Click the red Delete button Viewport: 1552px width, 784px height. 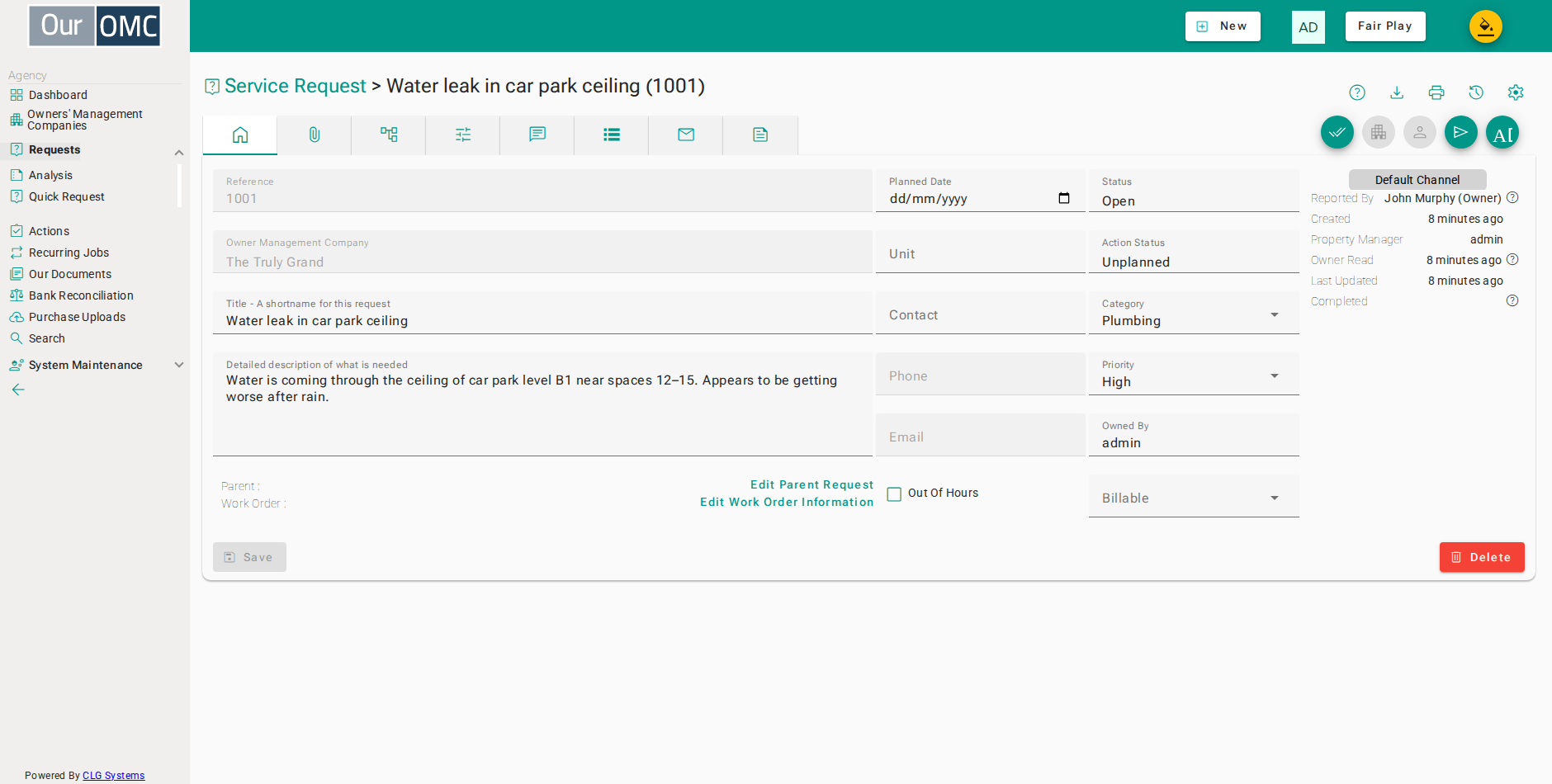1482,557
